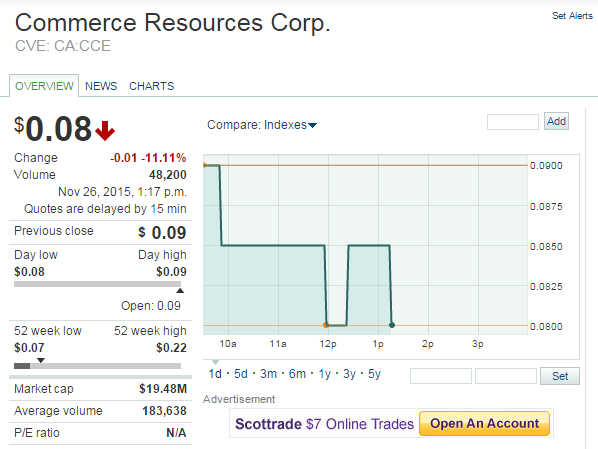This screenshot has width=598, height=449.
Task: Click the orange low point on chart
Action: pyautogui.click(x=325, y=325)
